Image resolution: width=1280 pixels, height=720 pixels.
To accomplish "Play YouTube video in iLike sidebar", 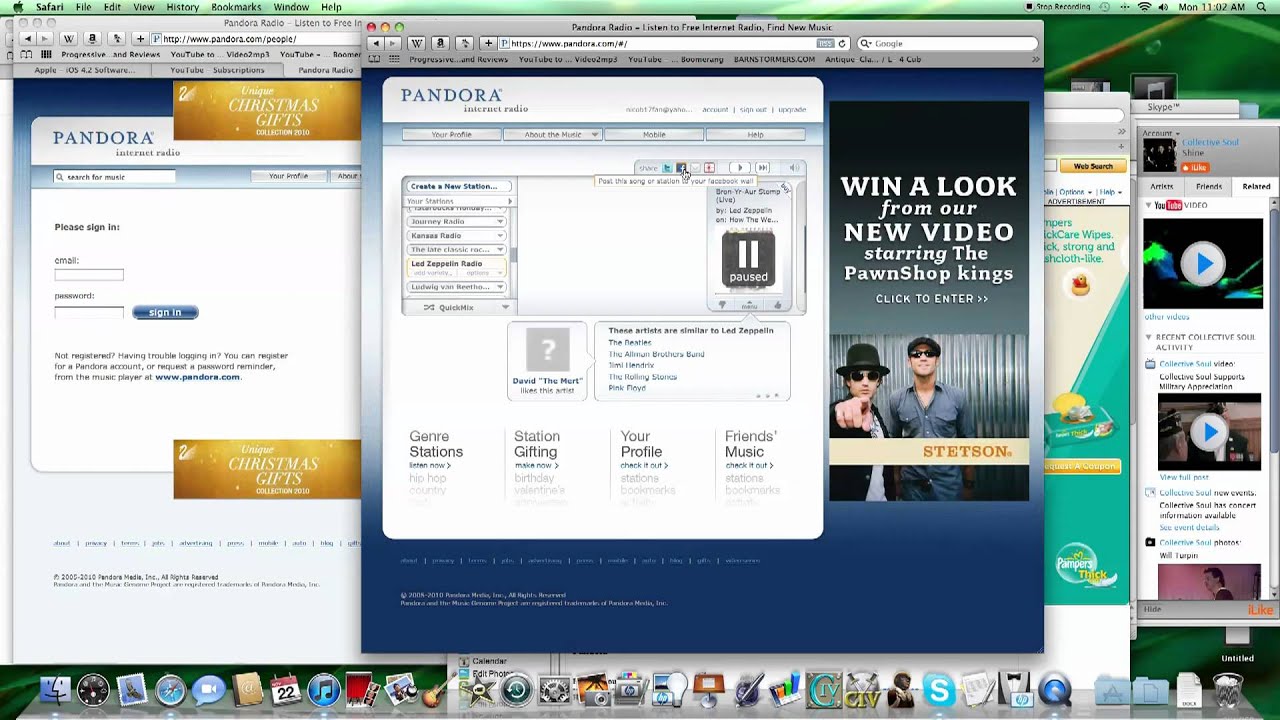I will 1203,264.
